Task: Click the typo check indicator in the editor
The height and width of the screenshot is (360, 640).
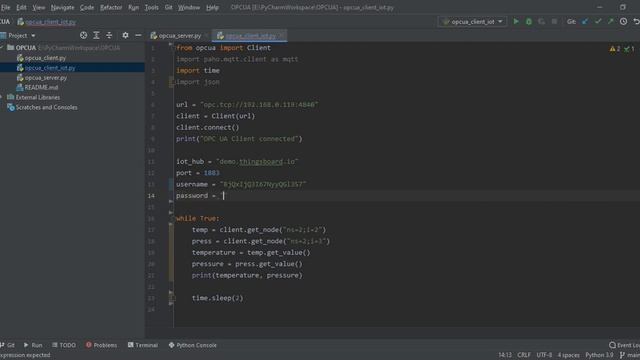Action: [629, 49]
